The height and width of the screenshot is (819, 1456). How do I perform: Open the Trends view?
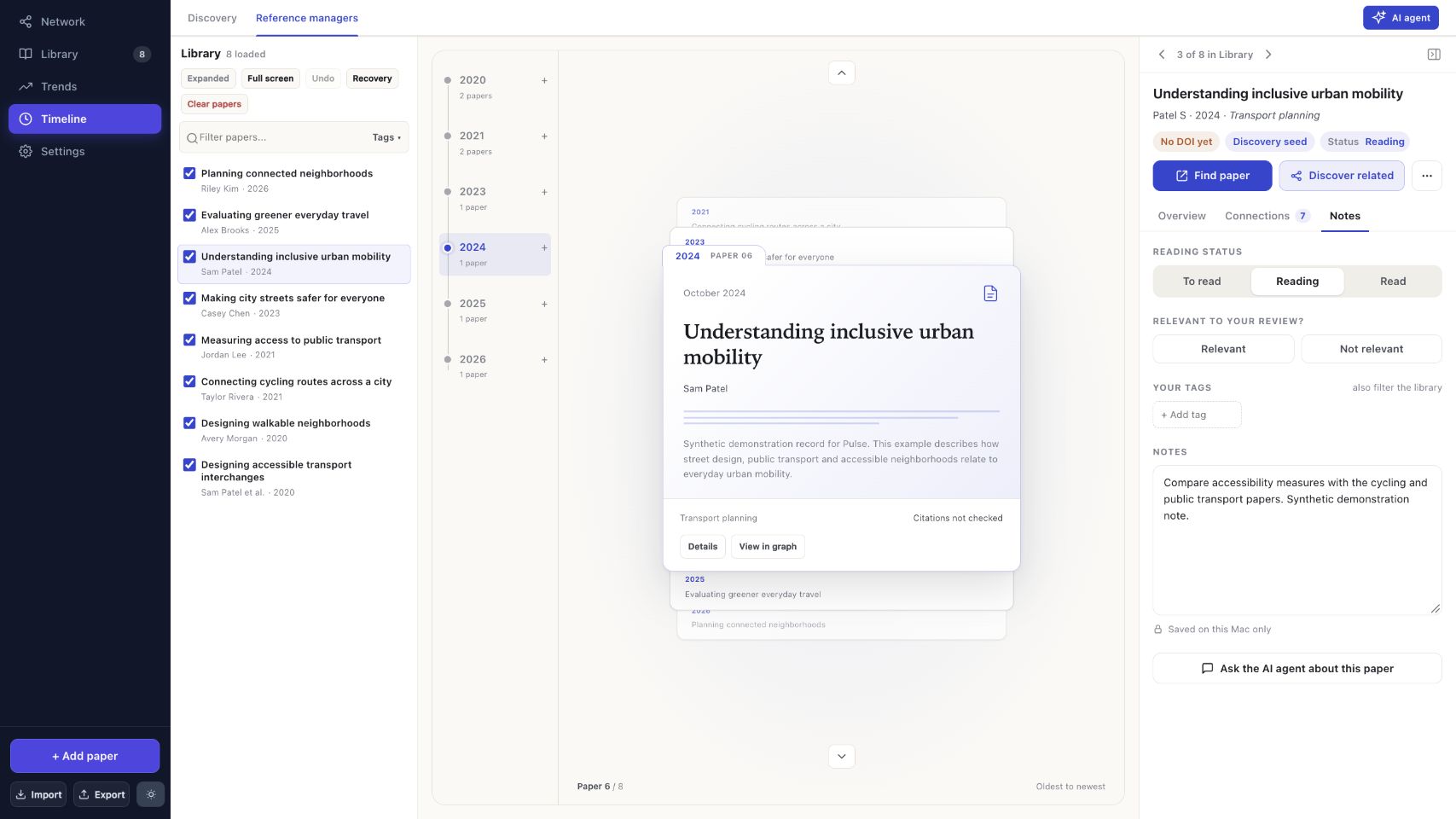84,86
